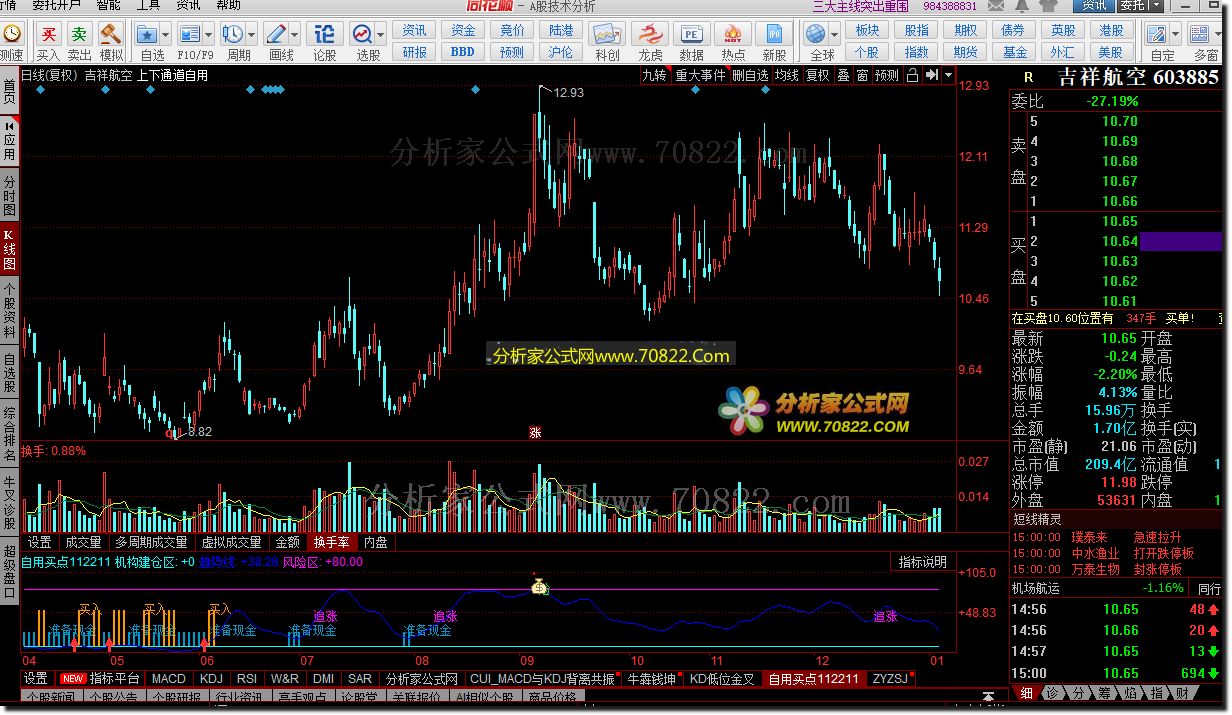The width and height of the screenshot is (1232, 715).
Task: Click the jump-to-end arrow icon in chart toolbar
Action: pos(931,75)
